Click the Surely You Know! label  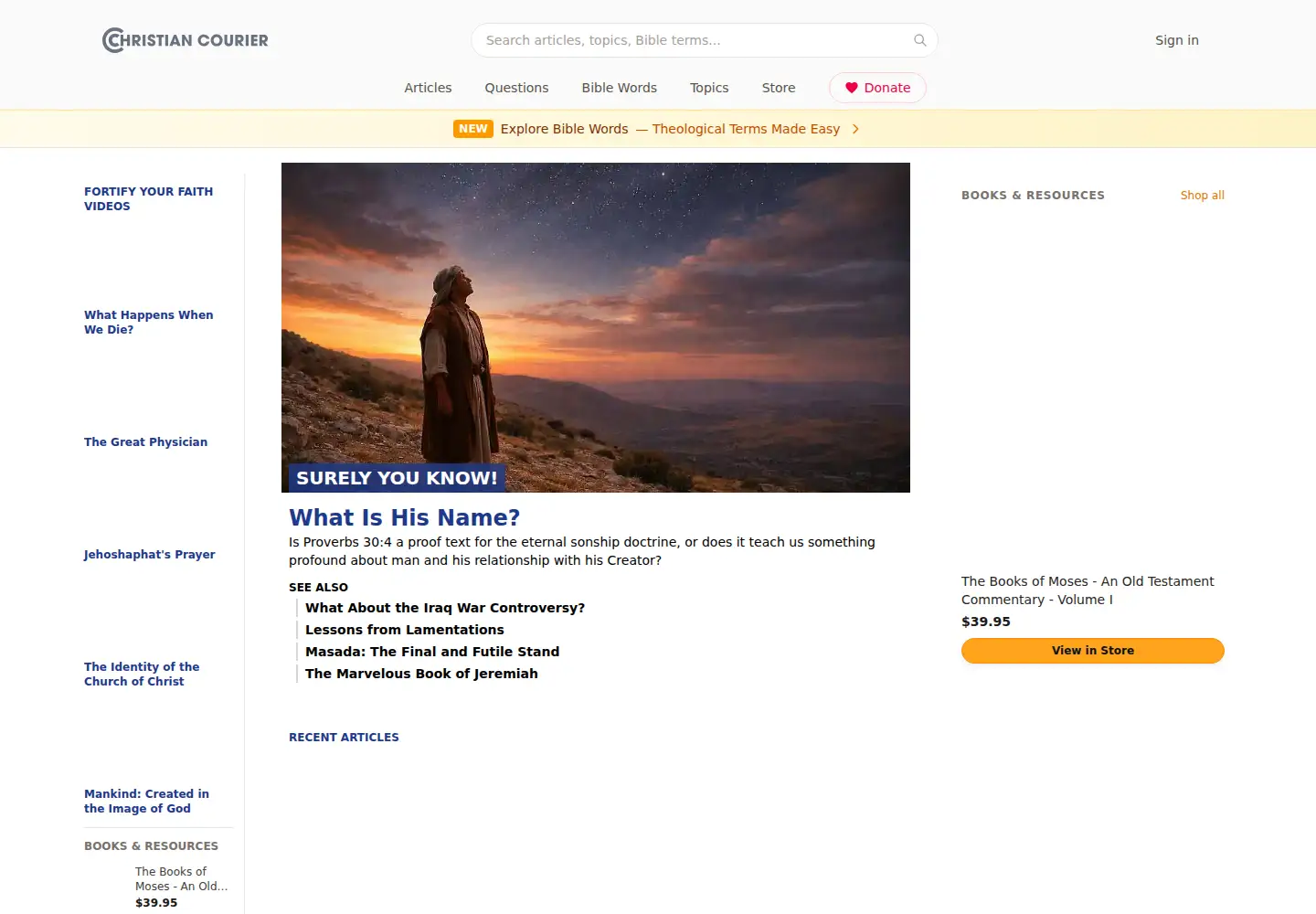pyautogui.click(x=397, y=478)
